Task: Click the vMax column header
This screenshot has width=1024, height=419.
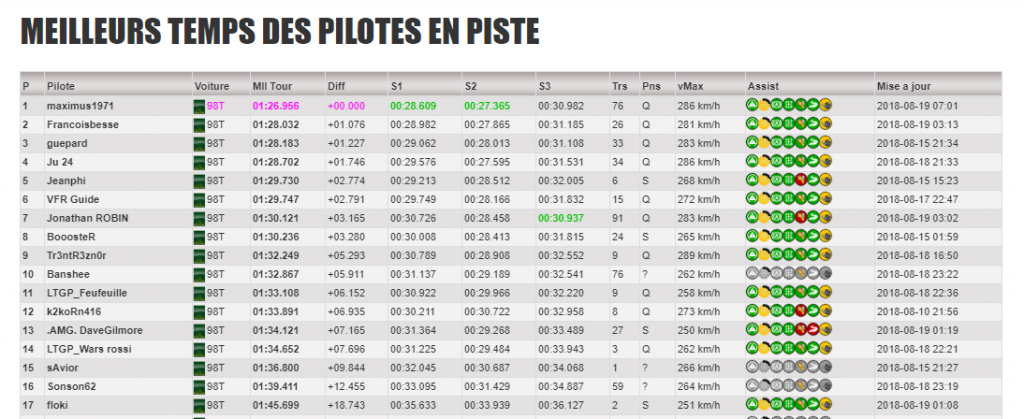Action: (x=691, y=86)
